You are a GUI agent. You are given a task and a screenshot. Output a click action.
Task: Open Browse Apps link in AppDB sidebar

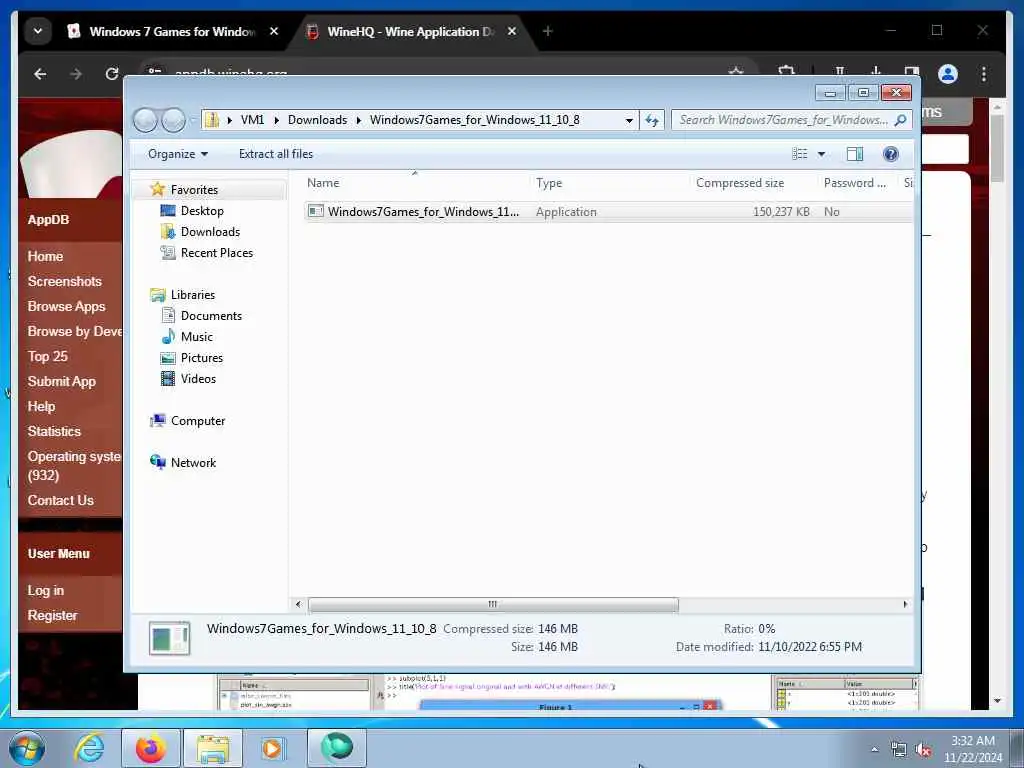point(66,306)
